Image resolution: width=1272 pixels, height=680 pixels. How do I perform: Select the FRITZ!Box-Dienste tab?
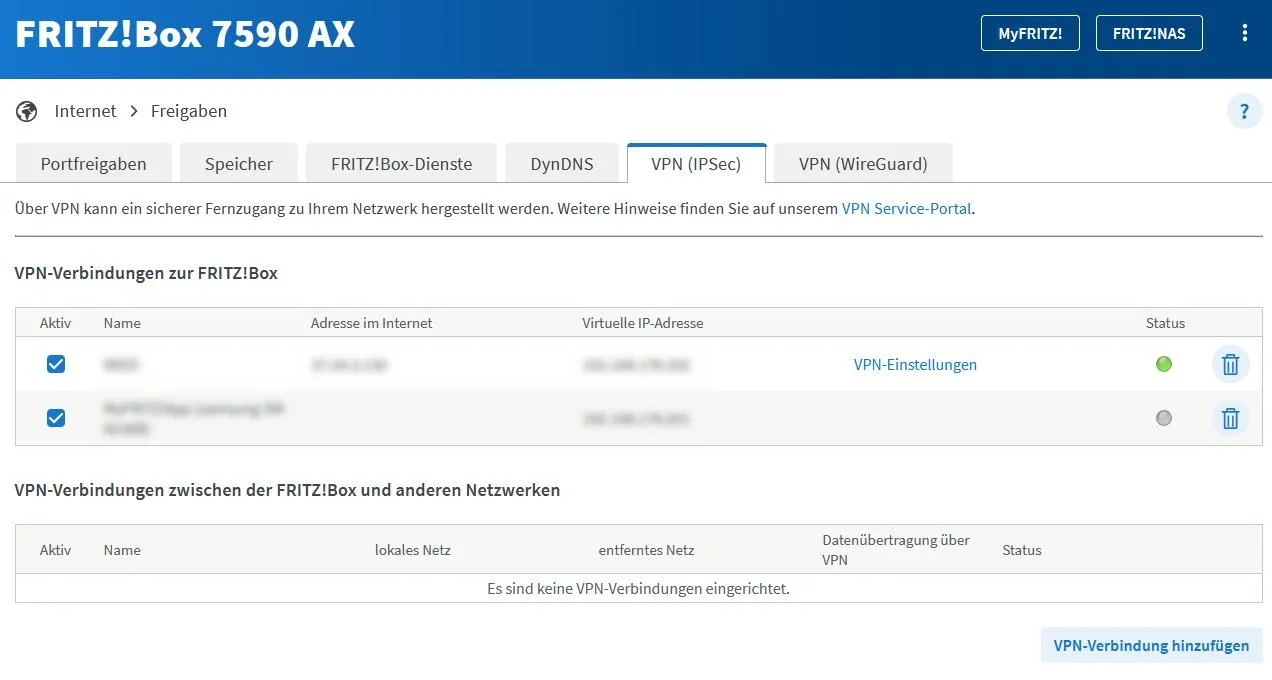click(x=401, y=164)
